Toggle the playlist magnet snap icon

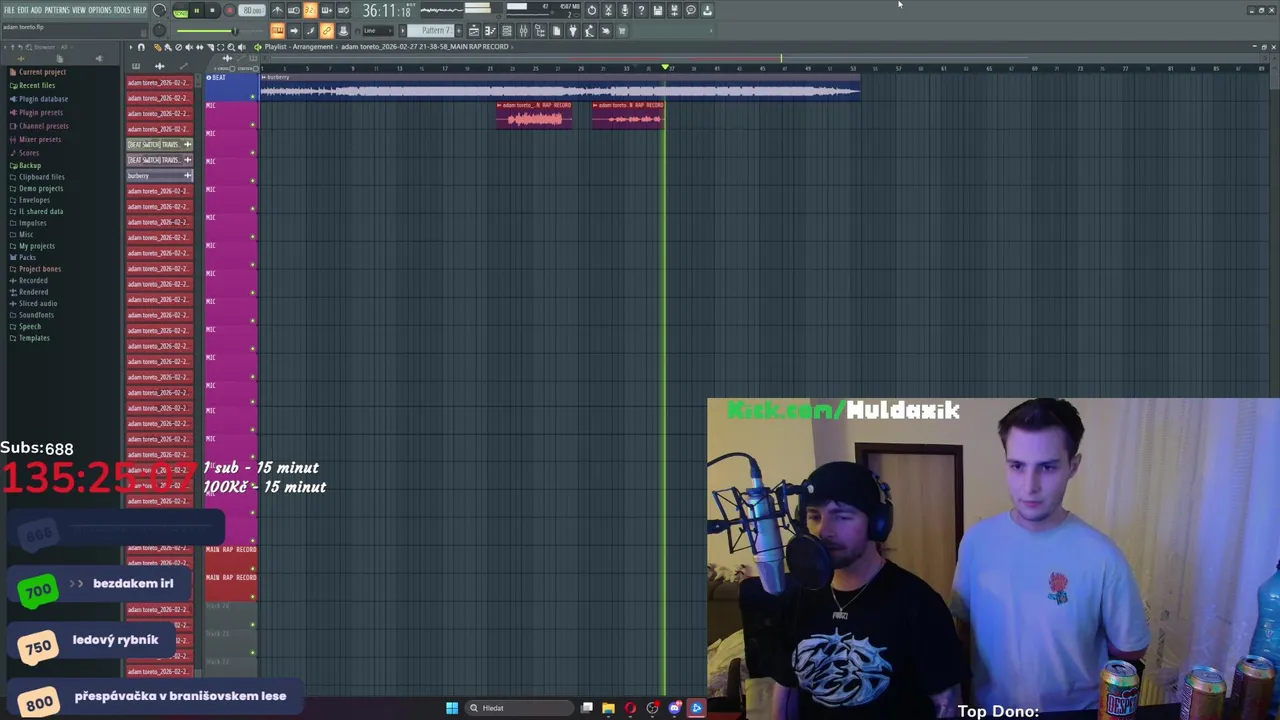[x=141, y=47]
